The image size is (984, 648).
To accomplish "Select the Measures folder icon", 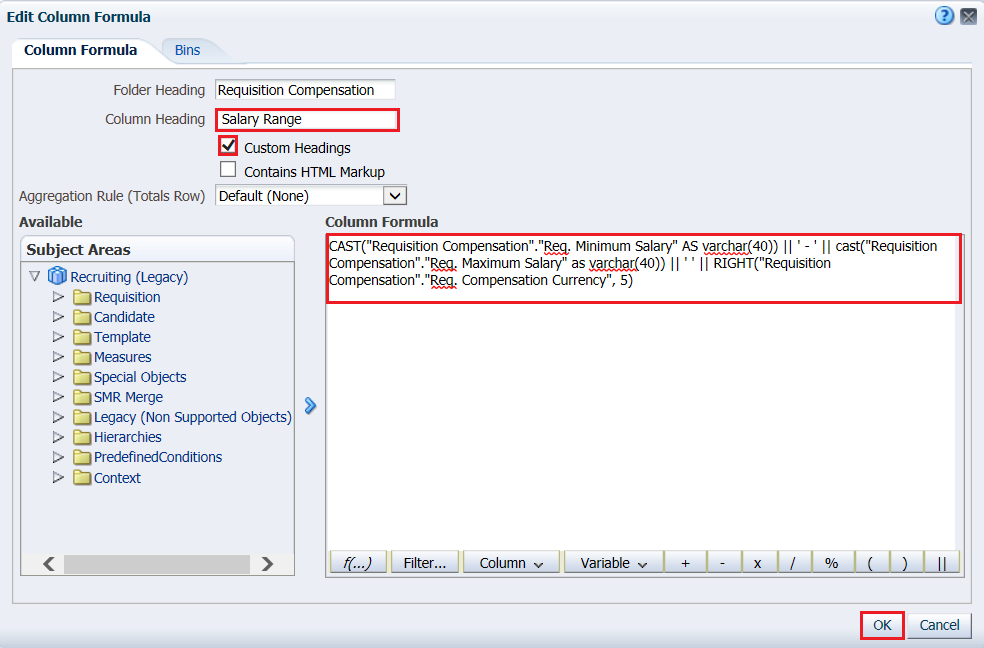I will (x=82, y=357).
